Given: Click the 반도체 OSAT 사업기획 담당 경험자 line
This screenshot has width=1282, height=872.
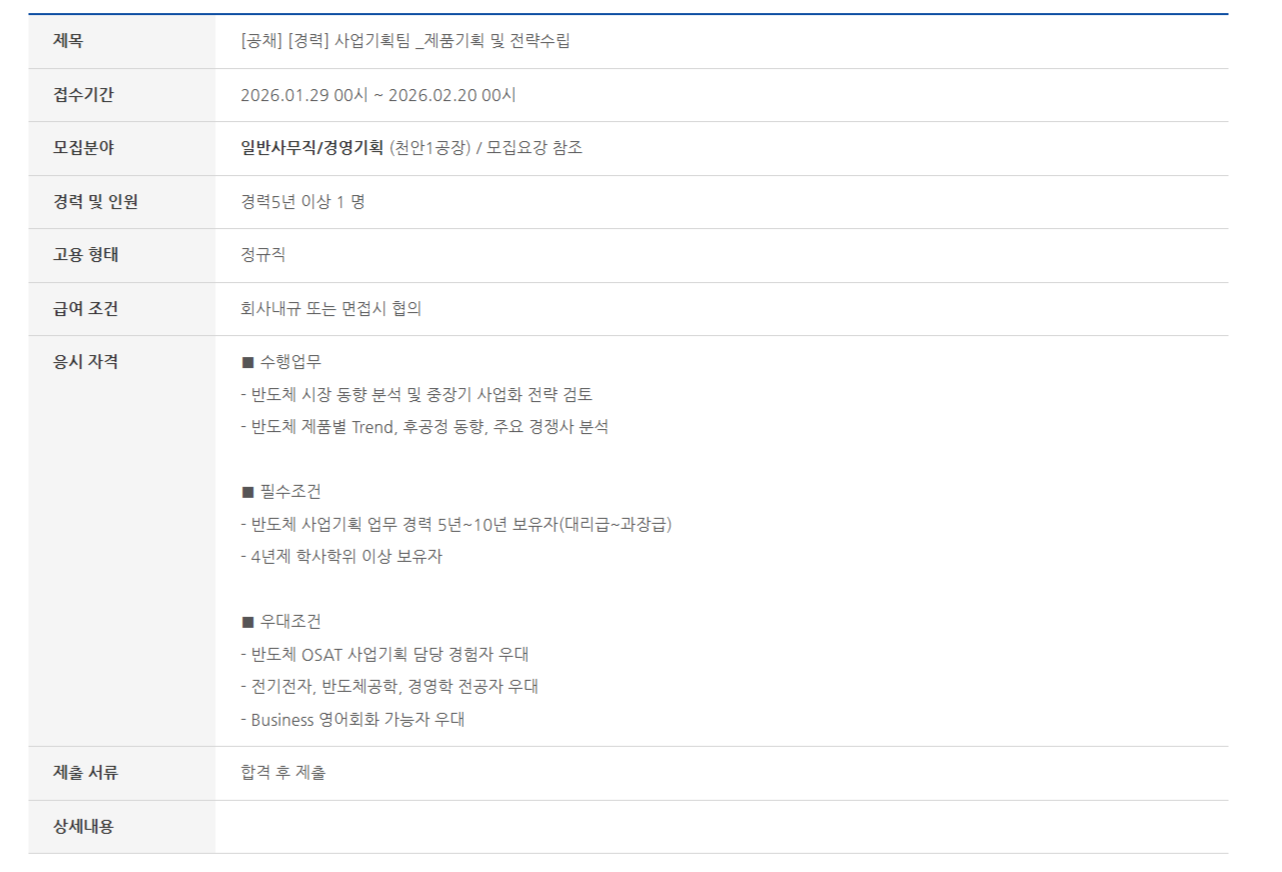Looking at the screenshot, I should 384,655.
